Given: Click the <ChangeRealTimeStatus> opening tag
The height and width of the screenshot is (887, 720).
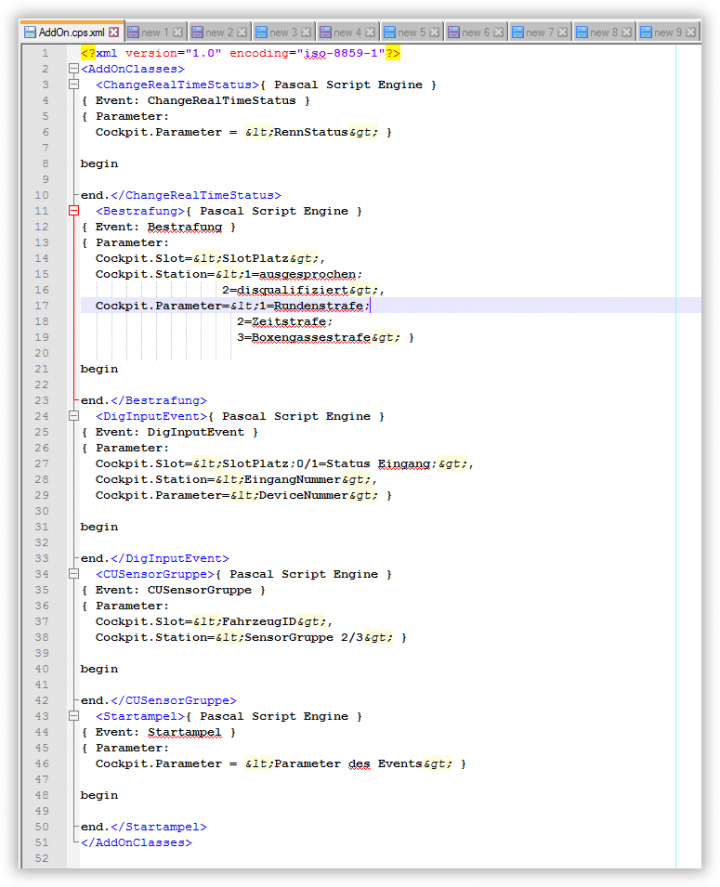Looking at the screenshot, I should coord(178,85).
